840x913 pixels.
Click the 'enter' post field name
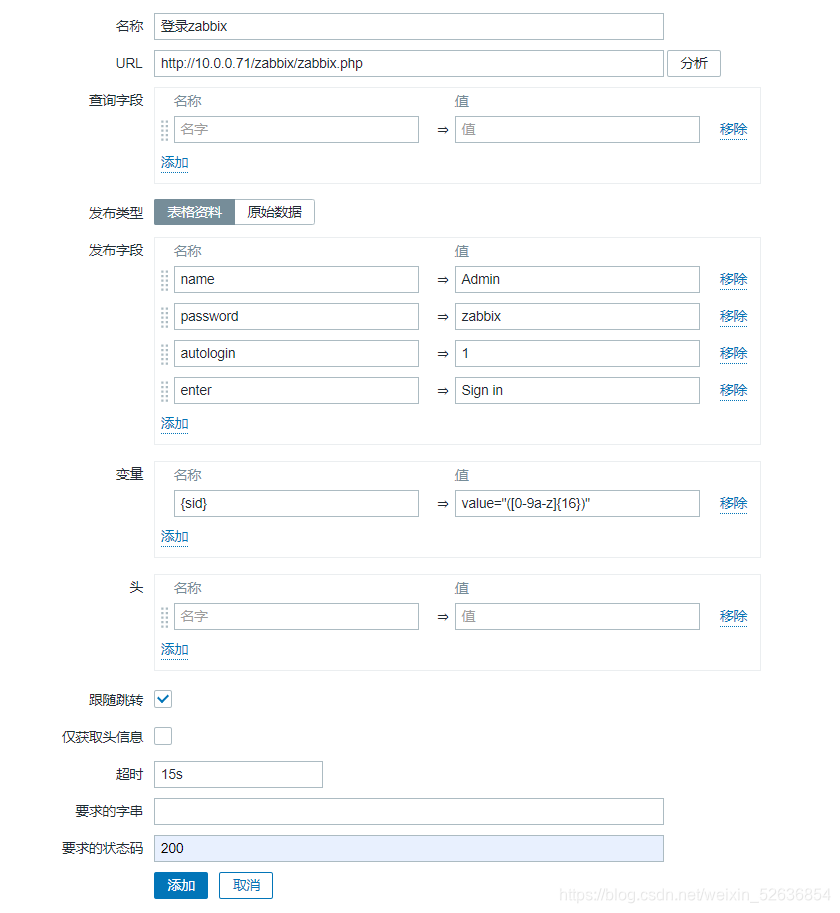(x=296, y=391)
